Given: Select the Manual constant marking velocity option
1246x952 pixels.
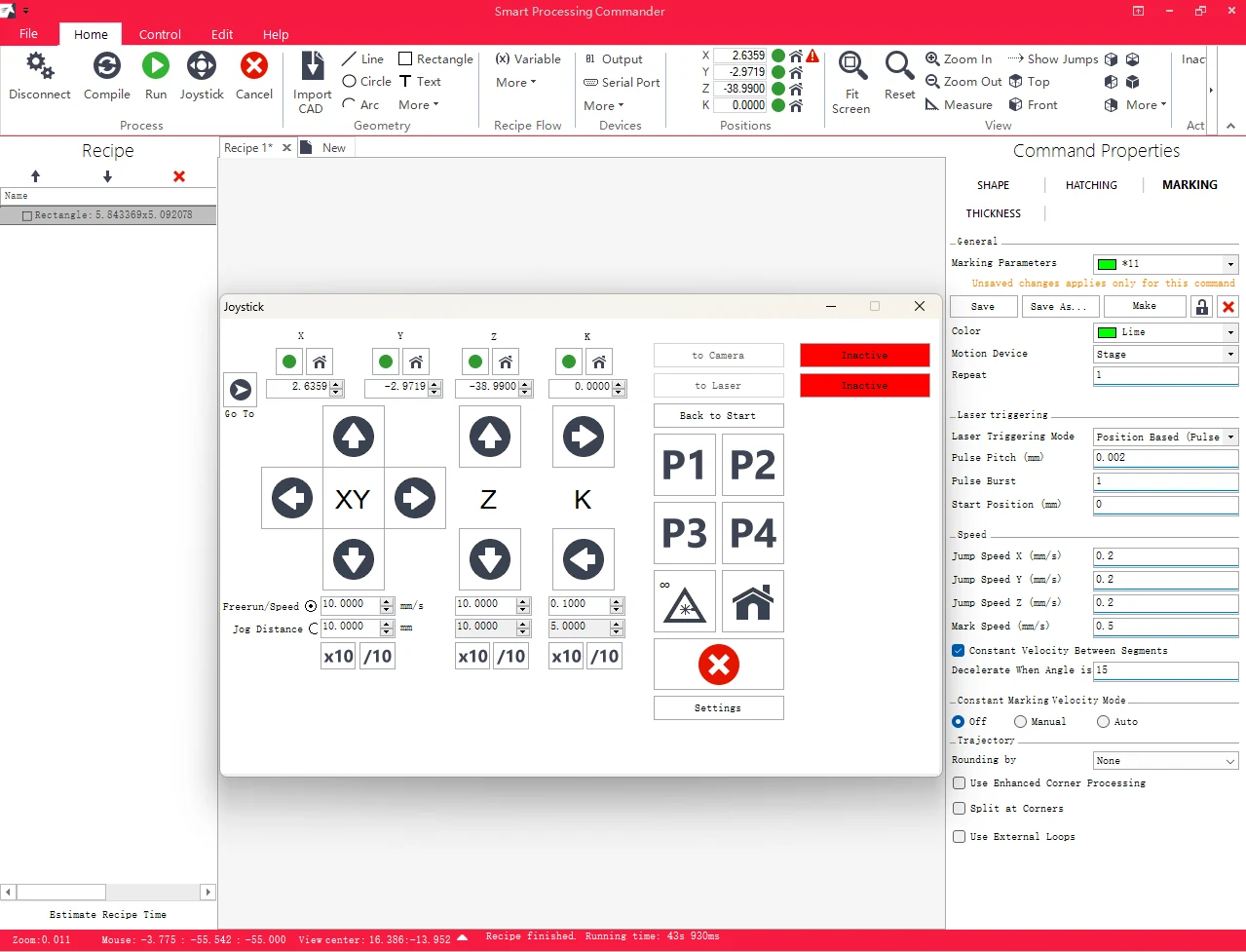Looking at the screenshot, I should 1020,722.
